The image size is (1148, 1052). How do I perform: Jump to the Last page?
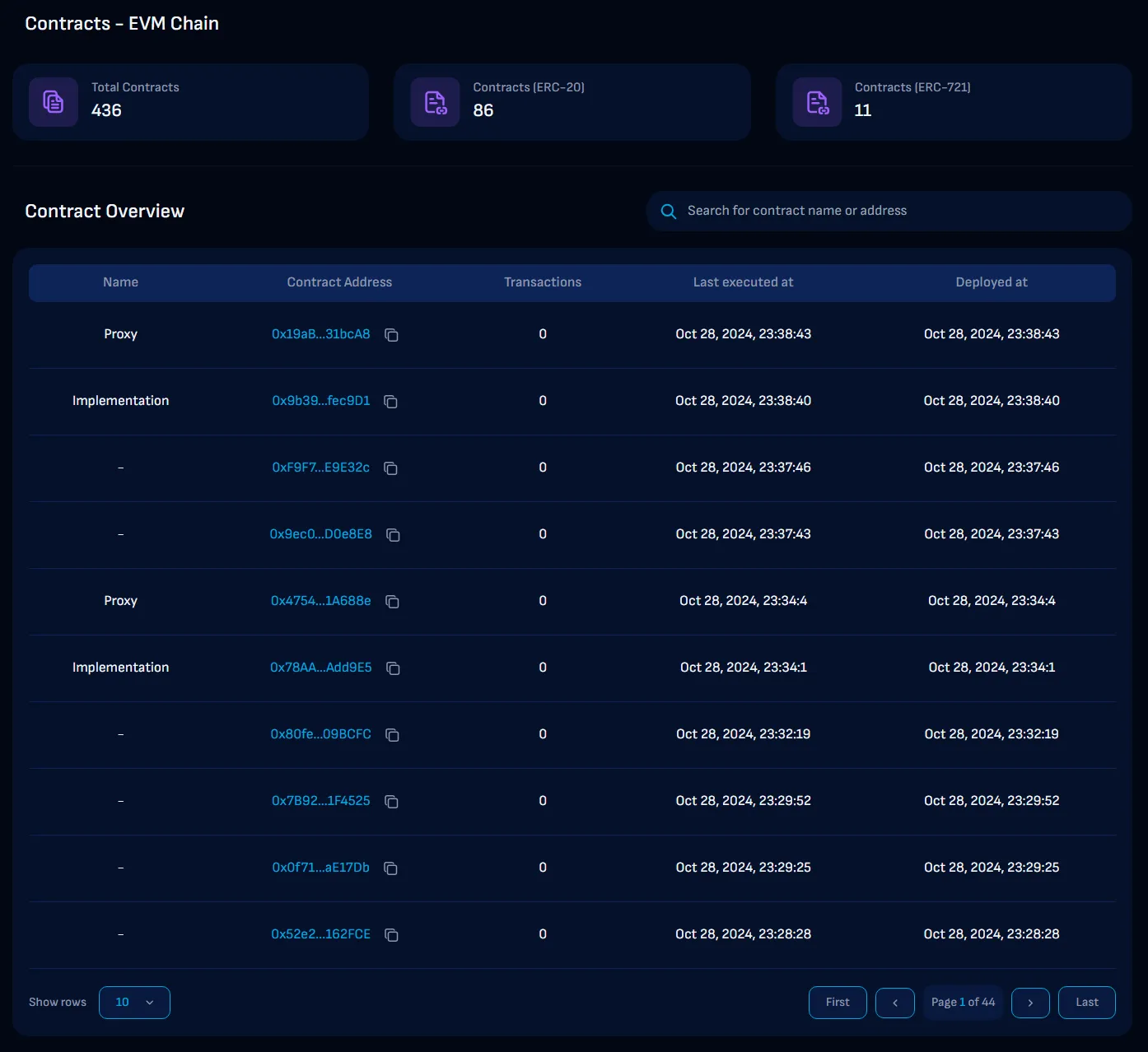coord(1087,1003)
